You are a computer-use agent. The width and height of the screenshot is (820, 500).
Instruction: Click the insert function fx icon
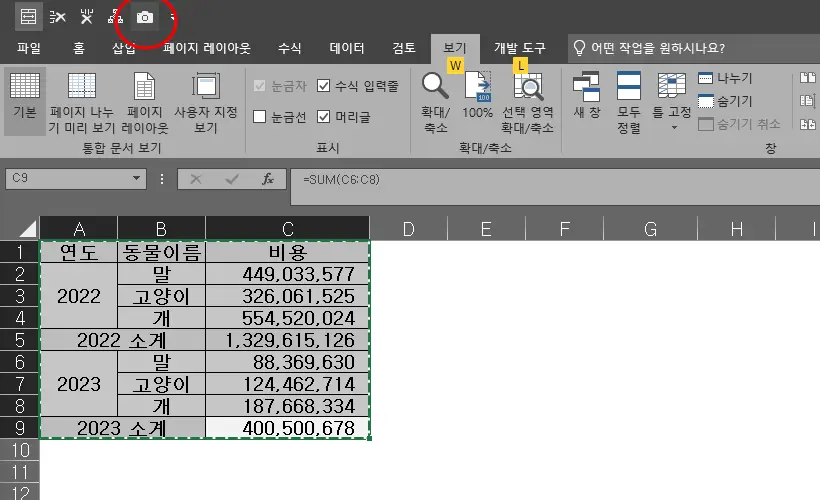click(x=268, y=179)
